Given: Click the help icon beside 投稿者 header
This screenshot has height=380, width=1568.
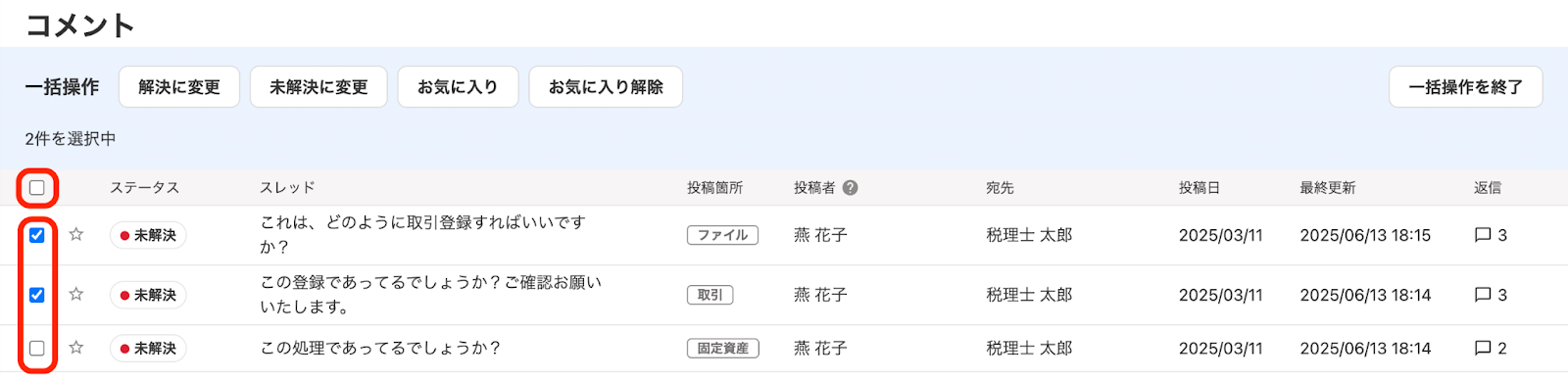Looking at the screenshot, I should (x=850, y=188).
